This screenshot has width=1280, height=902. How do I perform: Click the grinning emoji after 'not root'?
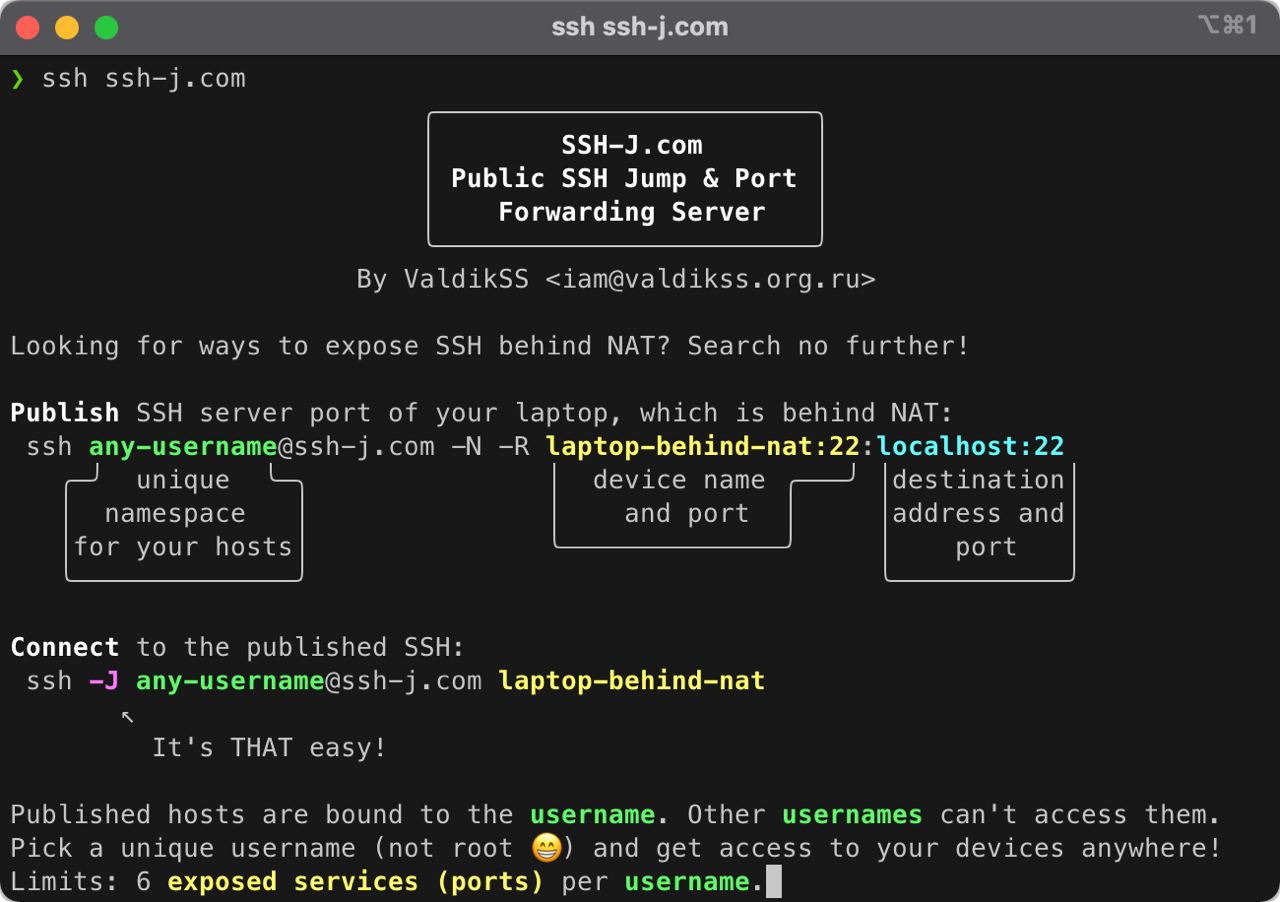[546, 848]
